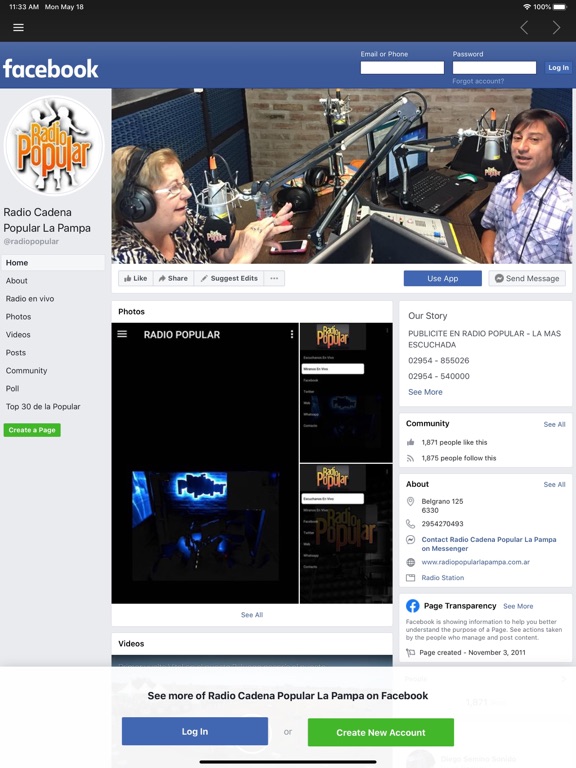The image size is (576, 768).
Task: Click address text Belgrano 125
Action: pyautogui.click(x=442, y=502)
